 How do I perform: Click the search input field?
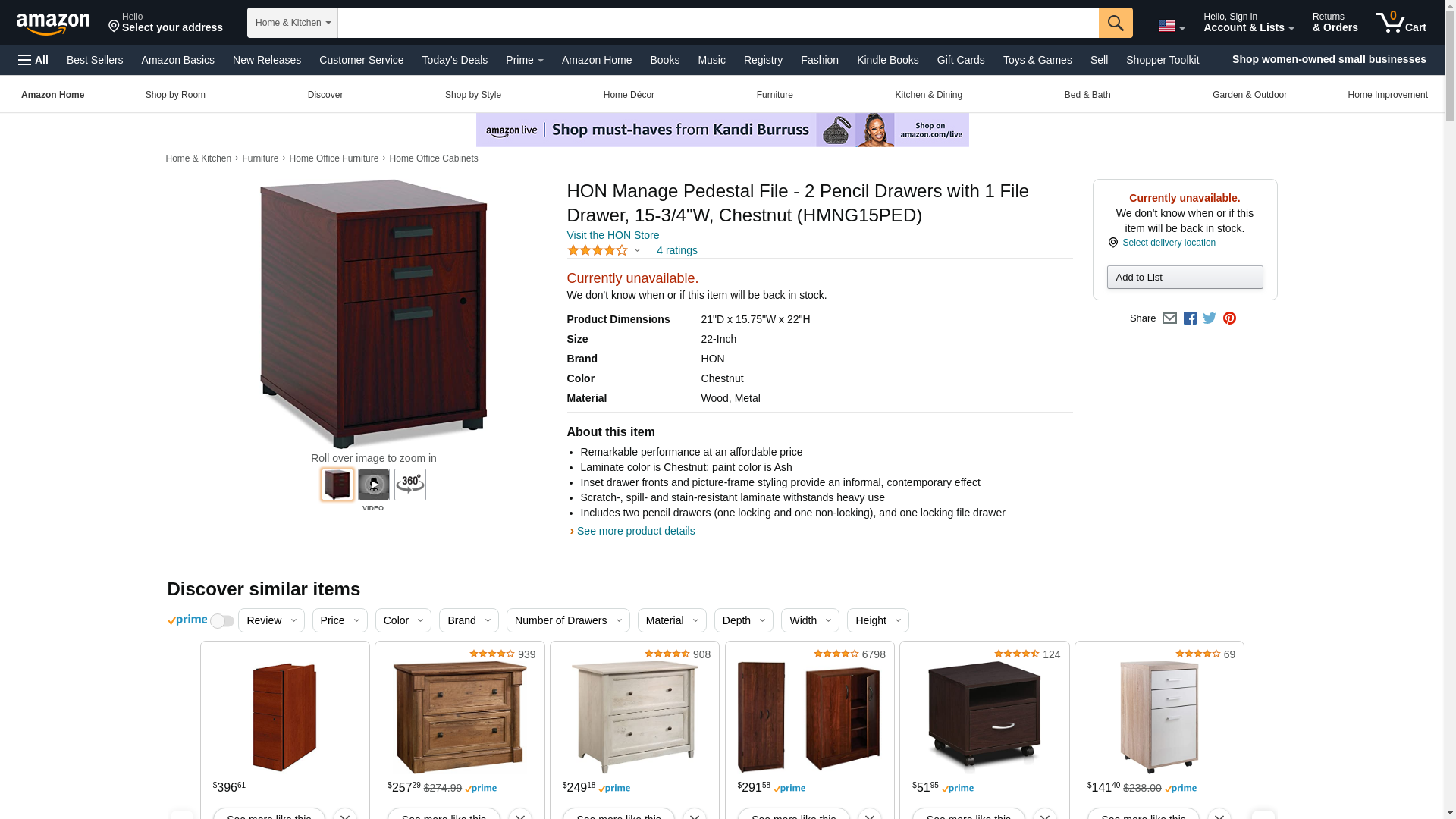[x=718, y=23]
